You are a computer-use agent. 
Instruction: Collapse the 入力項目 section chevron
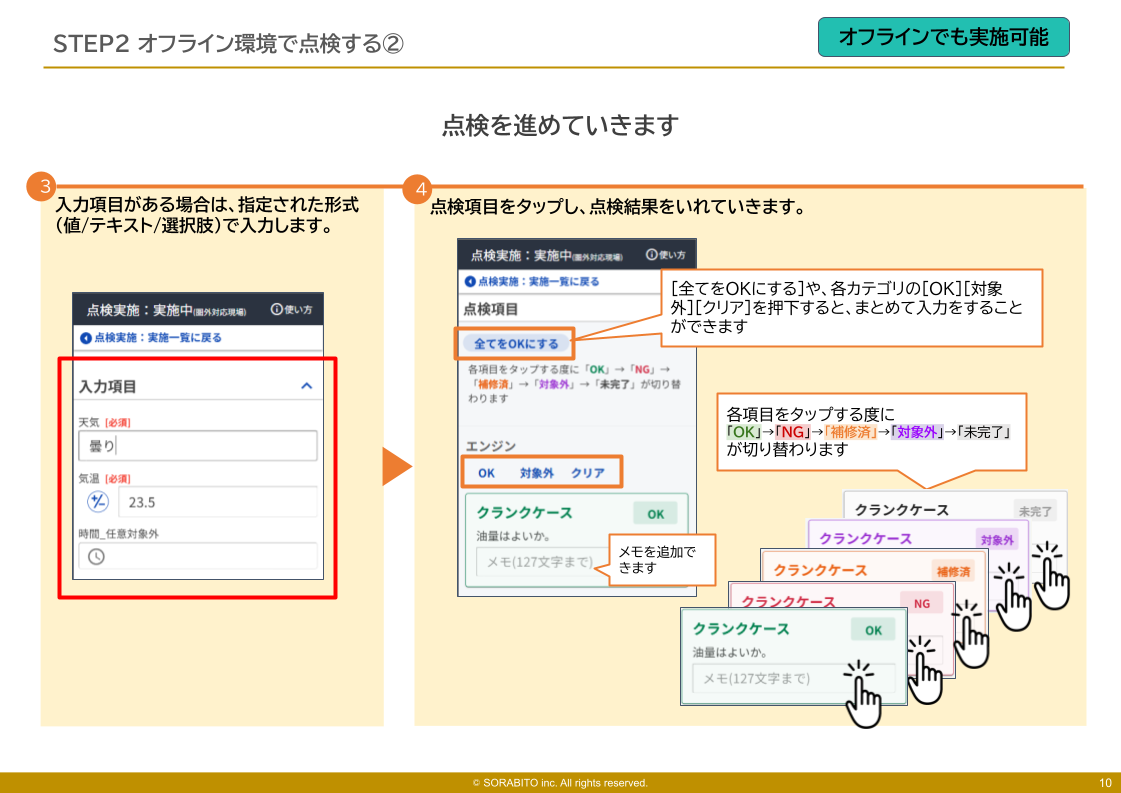[306, 386]
